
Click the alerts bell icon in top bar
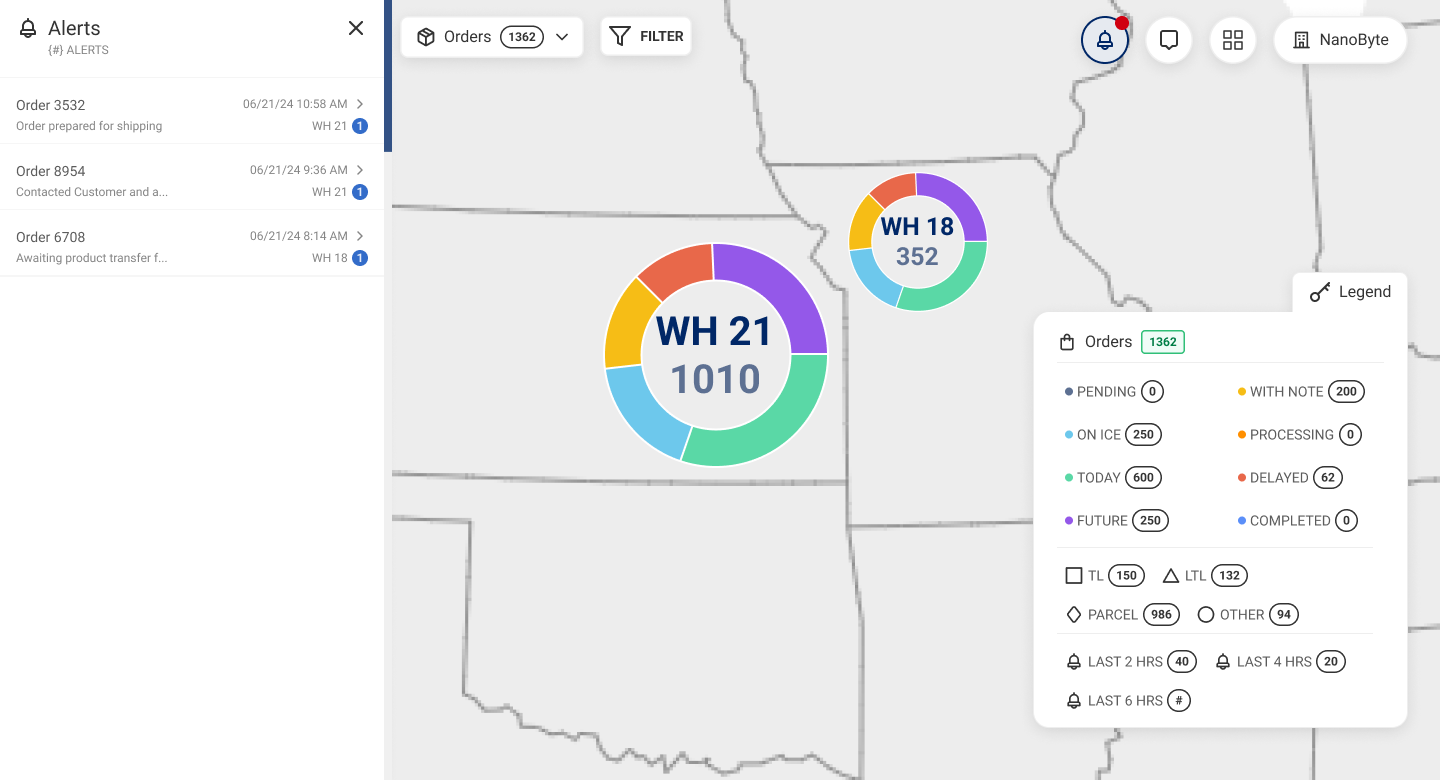coord(1104,40)
